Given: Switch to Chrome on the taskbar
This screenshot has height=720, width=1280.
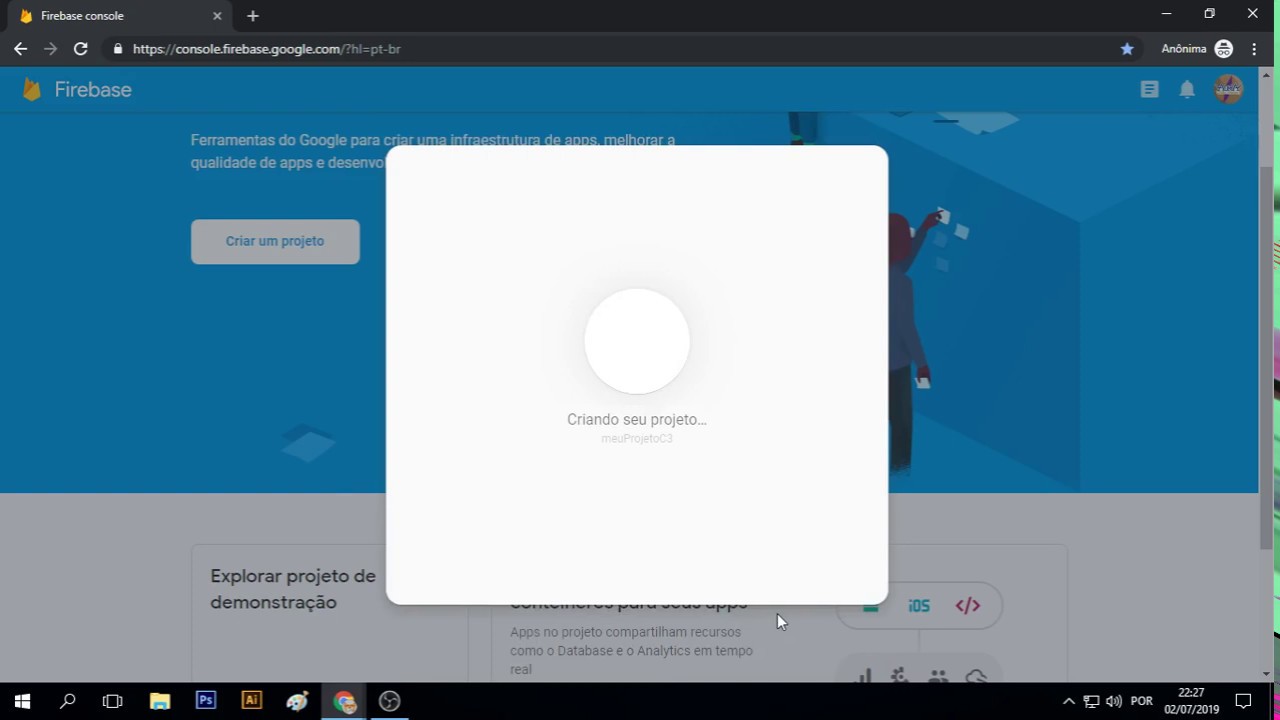Looking at the screenshot, I should 344,701.
